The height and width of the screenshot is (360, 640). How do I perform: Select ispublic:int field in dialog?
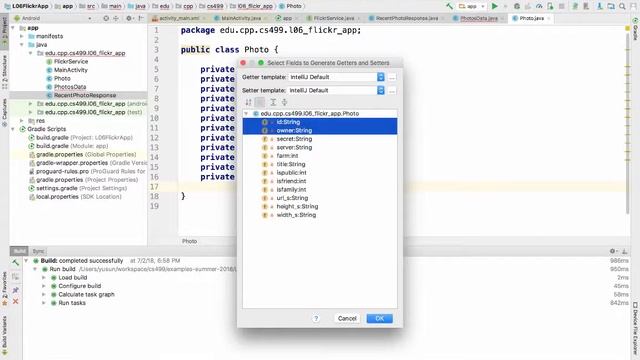point(320,173)
